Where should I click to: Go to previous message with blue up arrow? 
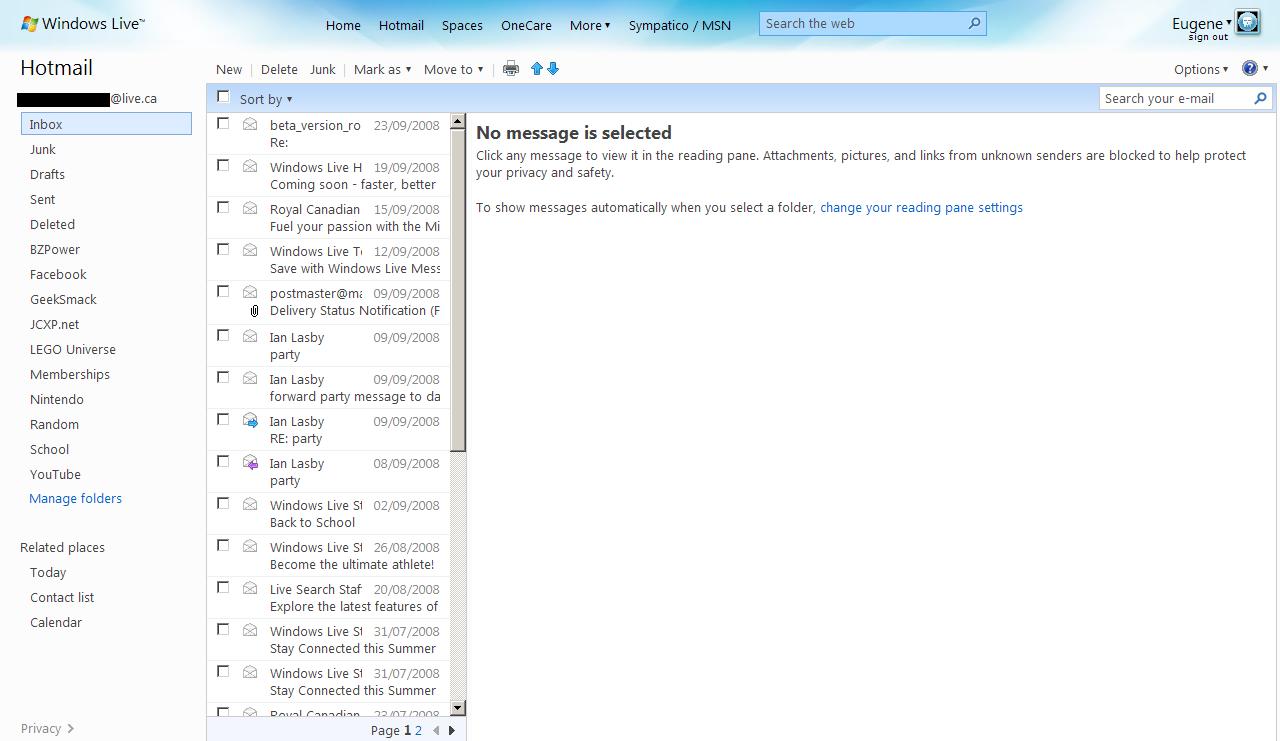(537, 69)
